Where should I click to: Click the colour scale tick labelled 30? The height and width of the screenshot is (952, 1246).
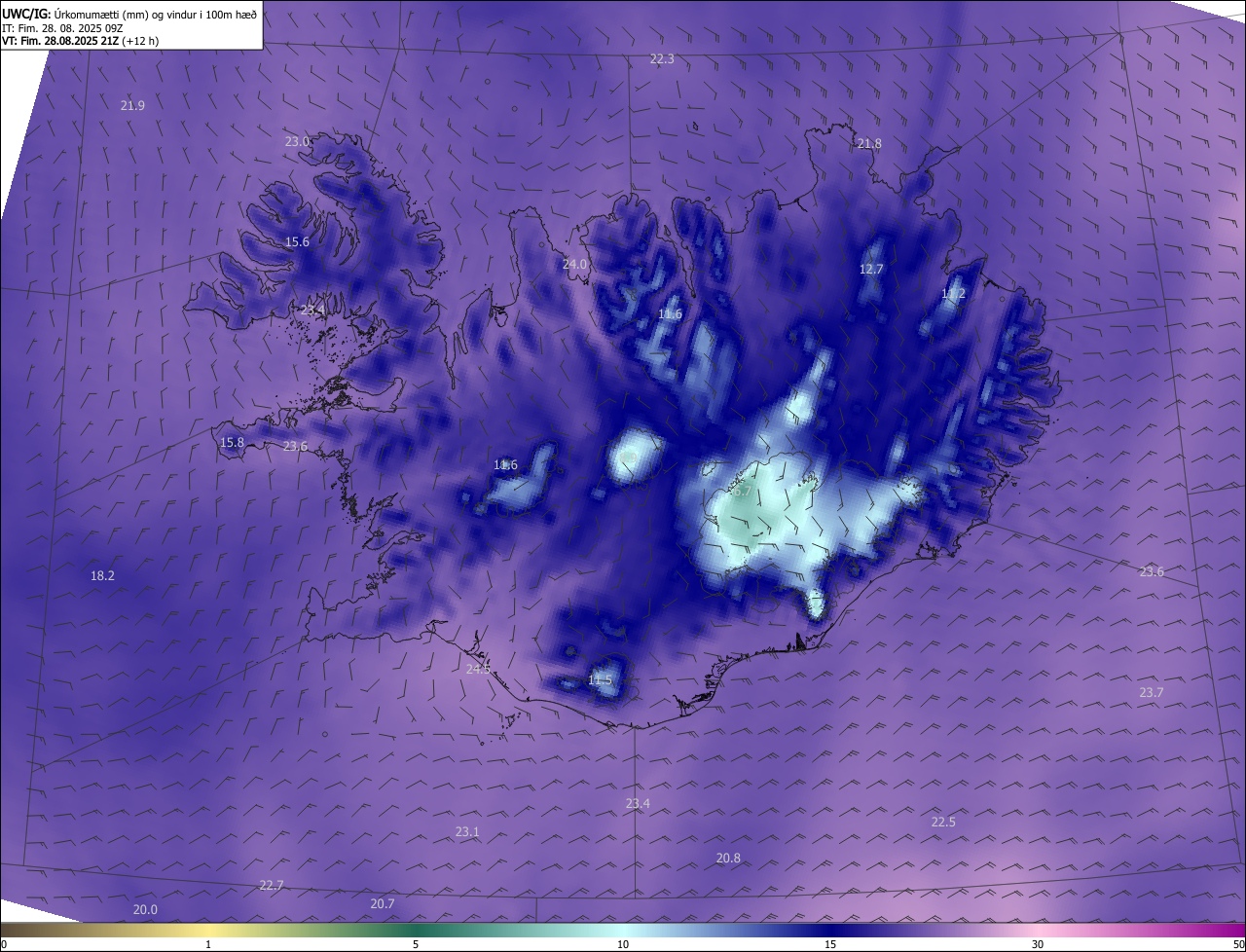pos(1038,944)
